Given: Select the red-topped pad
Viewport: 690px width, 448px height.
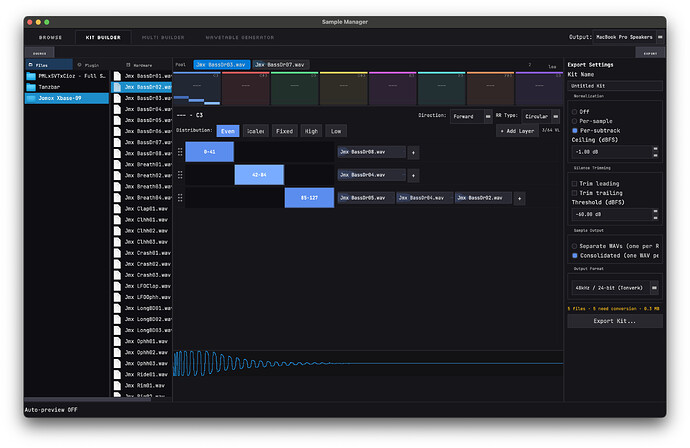Looking at the screenshot, I should tap(246, 88).
